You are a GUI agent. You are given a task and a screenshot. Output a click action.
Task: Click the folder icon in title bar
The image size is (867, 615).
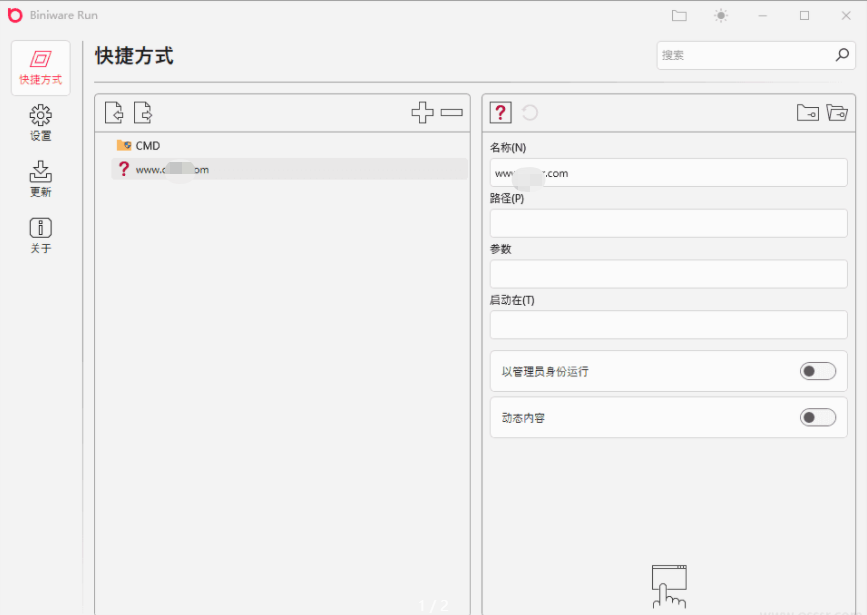(x=679, y=16)
